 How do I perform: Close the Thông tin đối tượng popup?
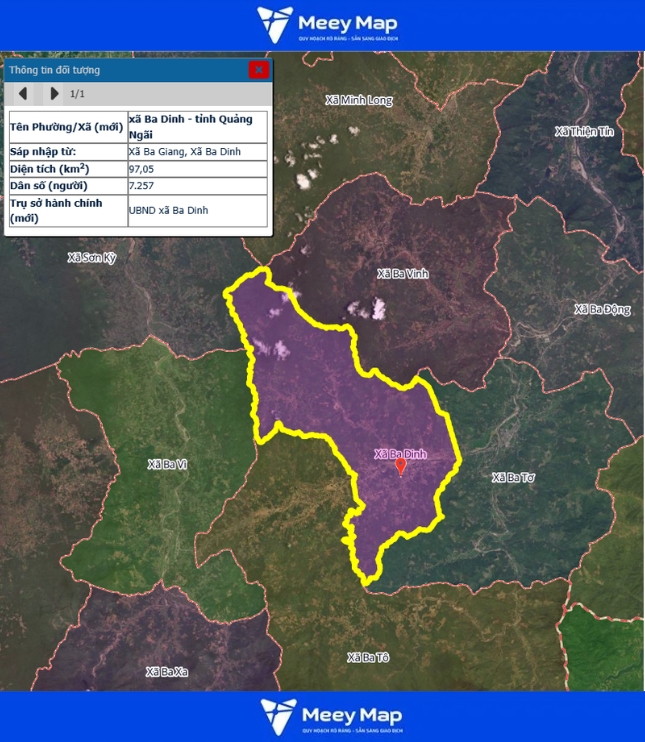tap(259, 70)
